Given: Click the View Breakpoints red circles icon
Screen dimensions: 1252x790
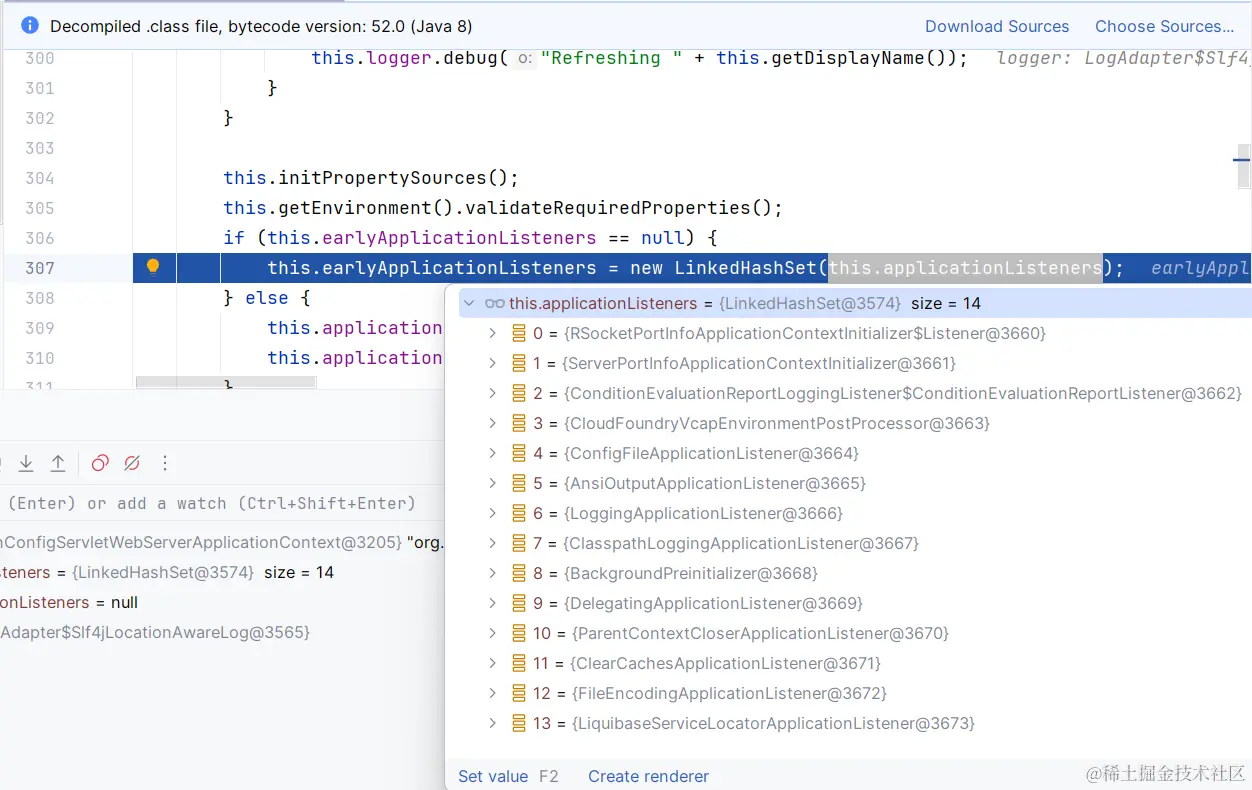Looking at the screenshot, I should (100, 463).
